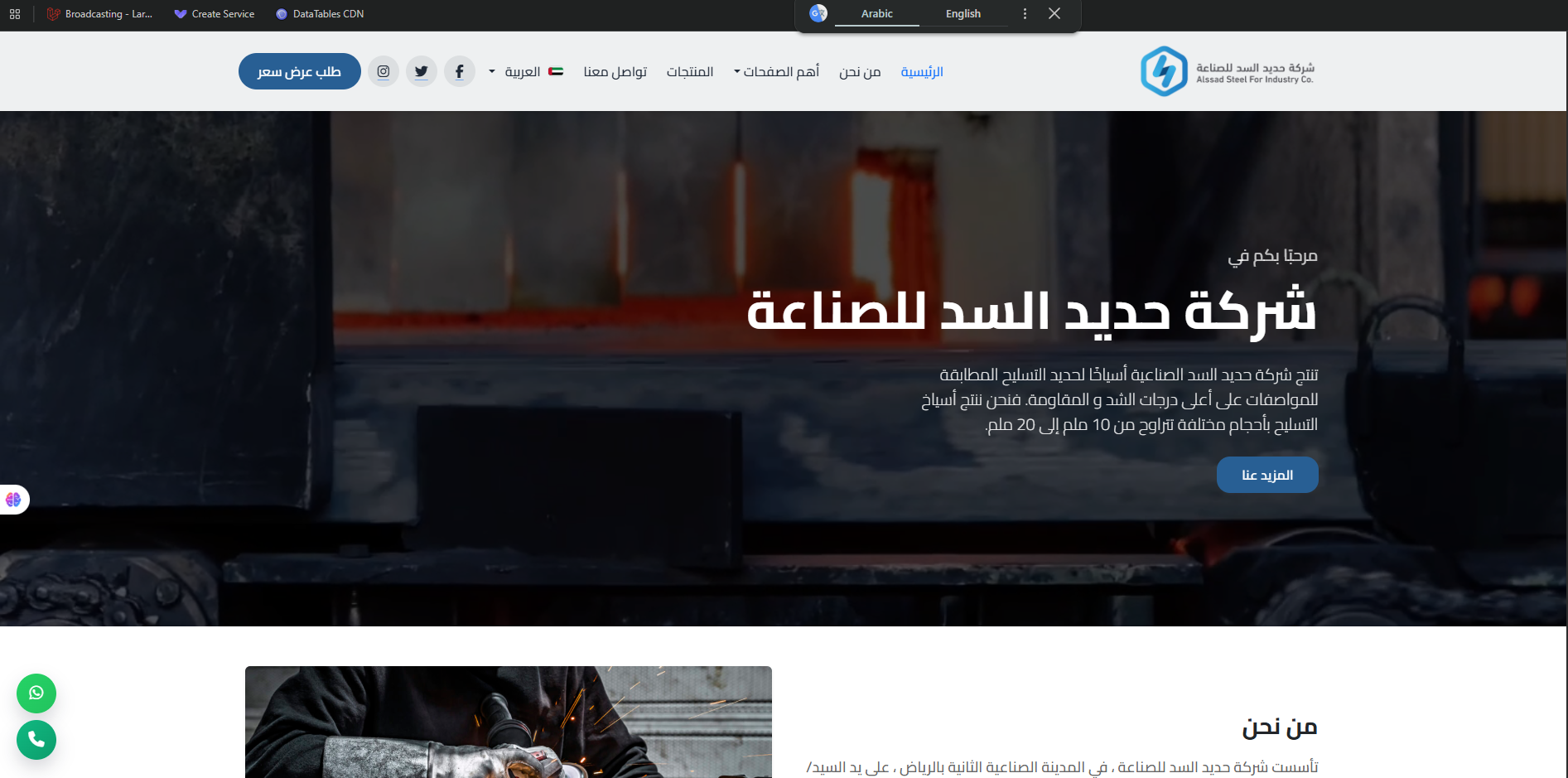Click the طلب عرض سعر button
Image resolution: width=1568 pixels, height=778 pixels.
[x=299, y=71]
